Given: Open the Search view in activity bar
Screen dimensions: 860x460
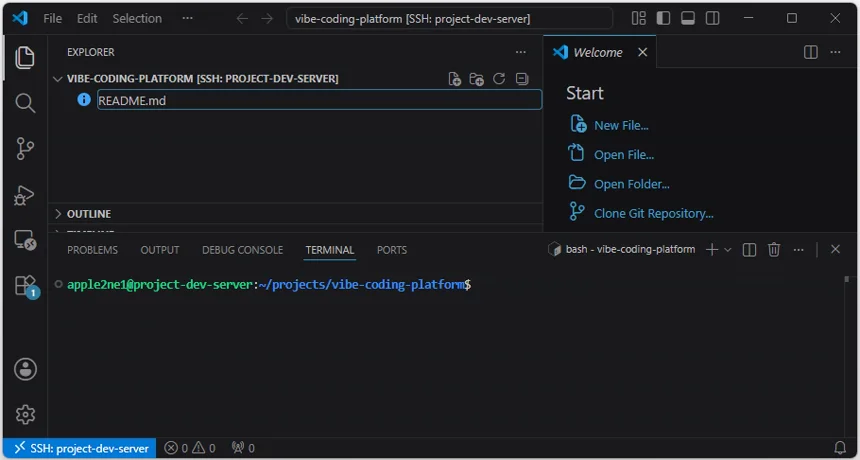Looking at the screenshot, I should (25, 103).
